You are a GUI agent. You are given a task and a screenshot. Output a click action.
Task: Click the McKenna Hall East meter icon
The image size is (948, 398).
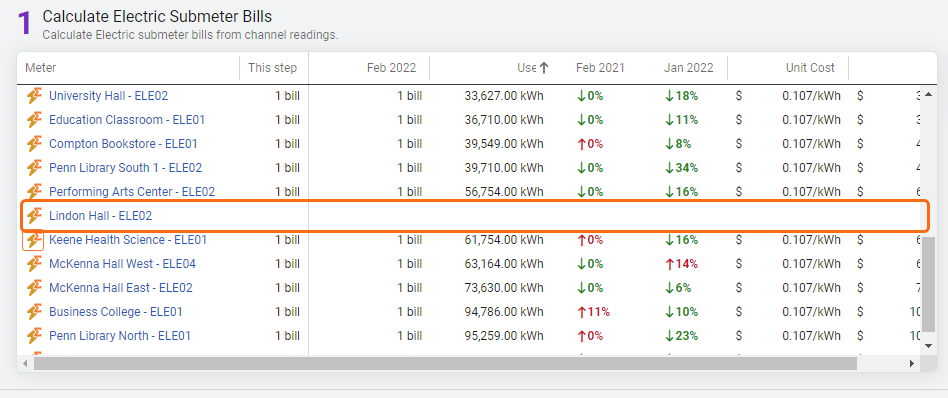pos(34,288)
